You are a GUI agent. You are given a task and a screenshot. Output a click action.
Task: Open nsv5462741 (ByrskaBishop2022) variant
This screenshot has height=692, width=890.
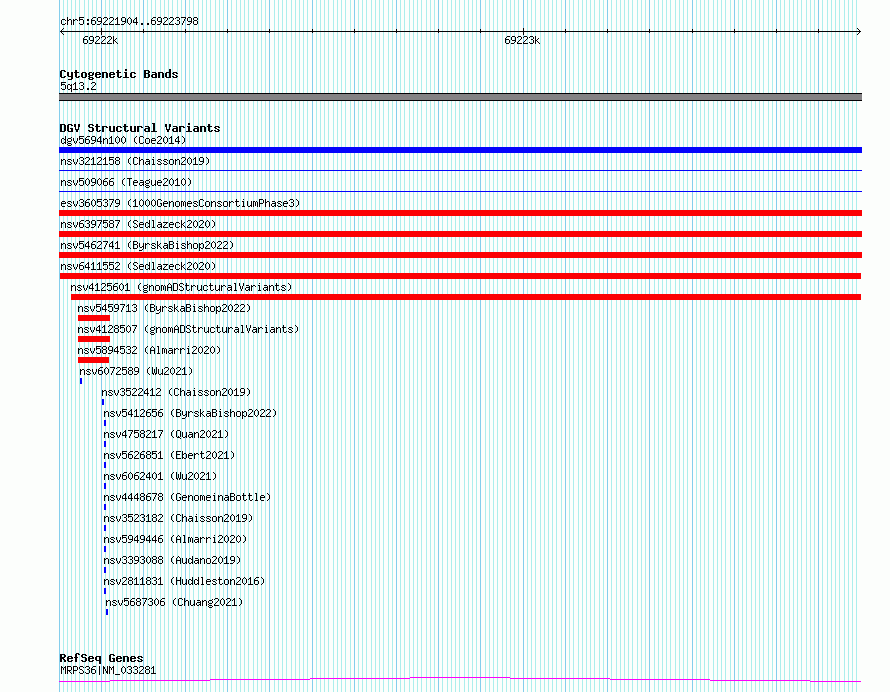[x=147, y=245]
